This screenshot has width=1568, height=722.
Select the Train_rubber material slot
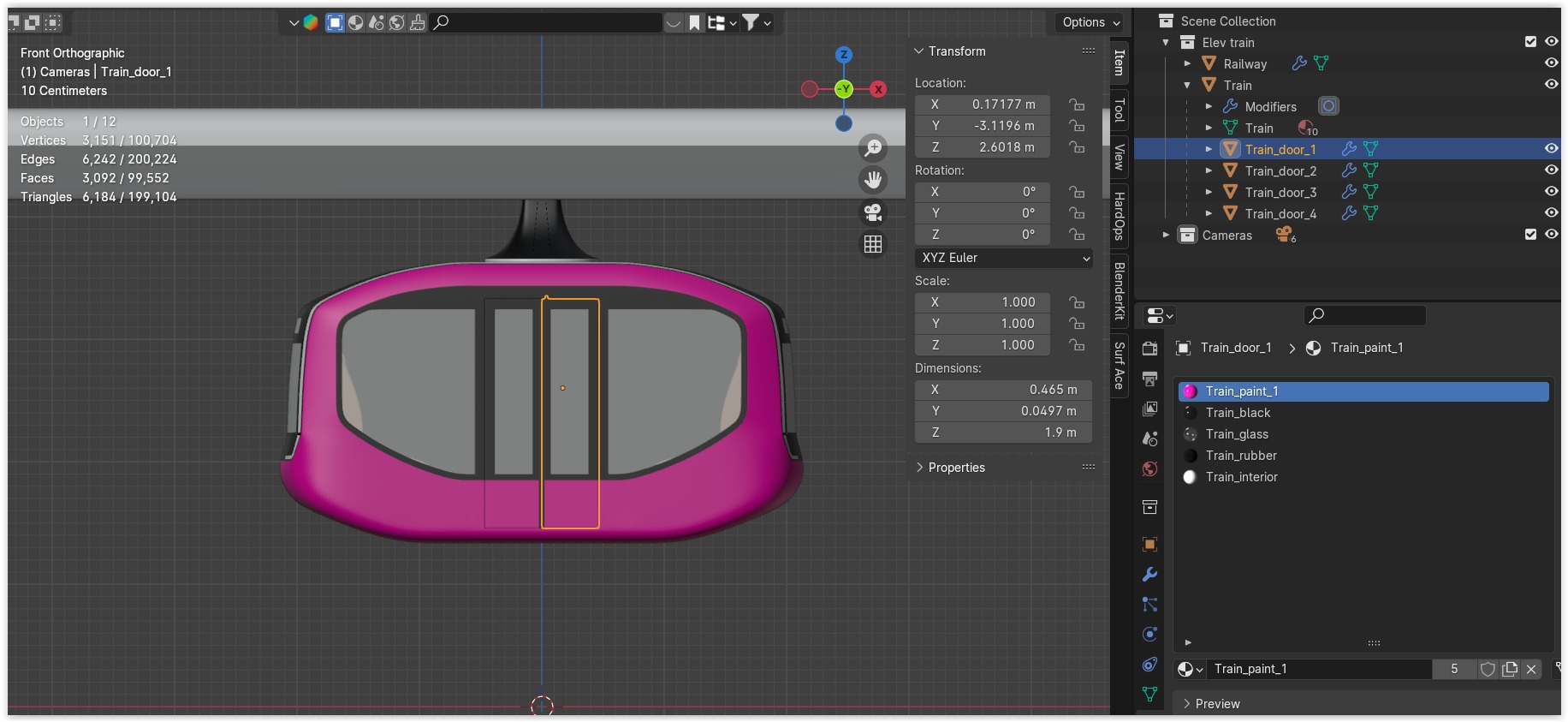click(x=1363, y=456)
